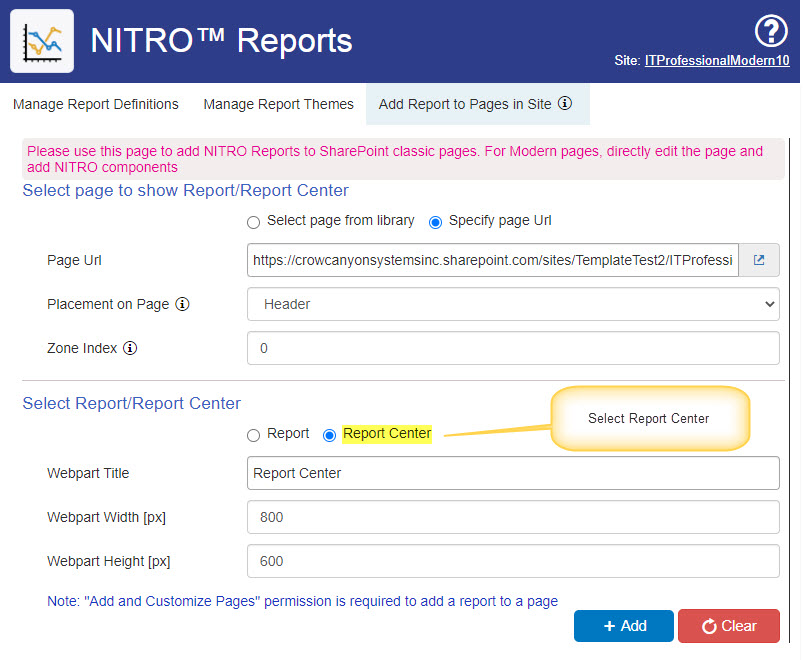Click the Placement on Page label text
The image size is (803, 660).
tap(108, 304)
